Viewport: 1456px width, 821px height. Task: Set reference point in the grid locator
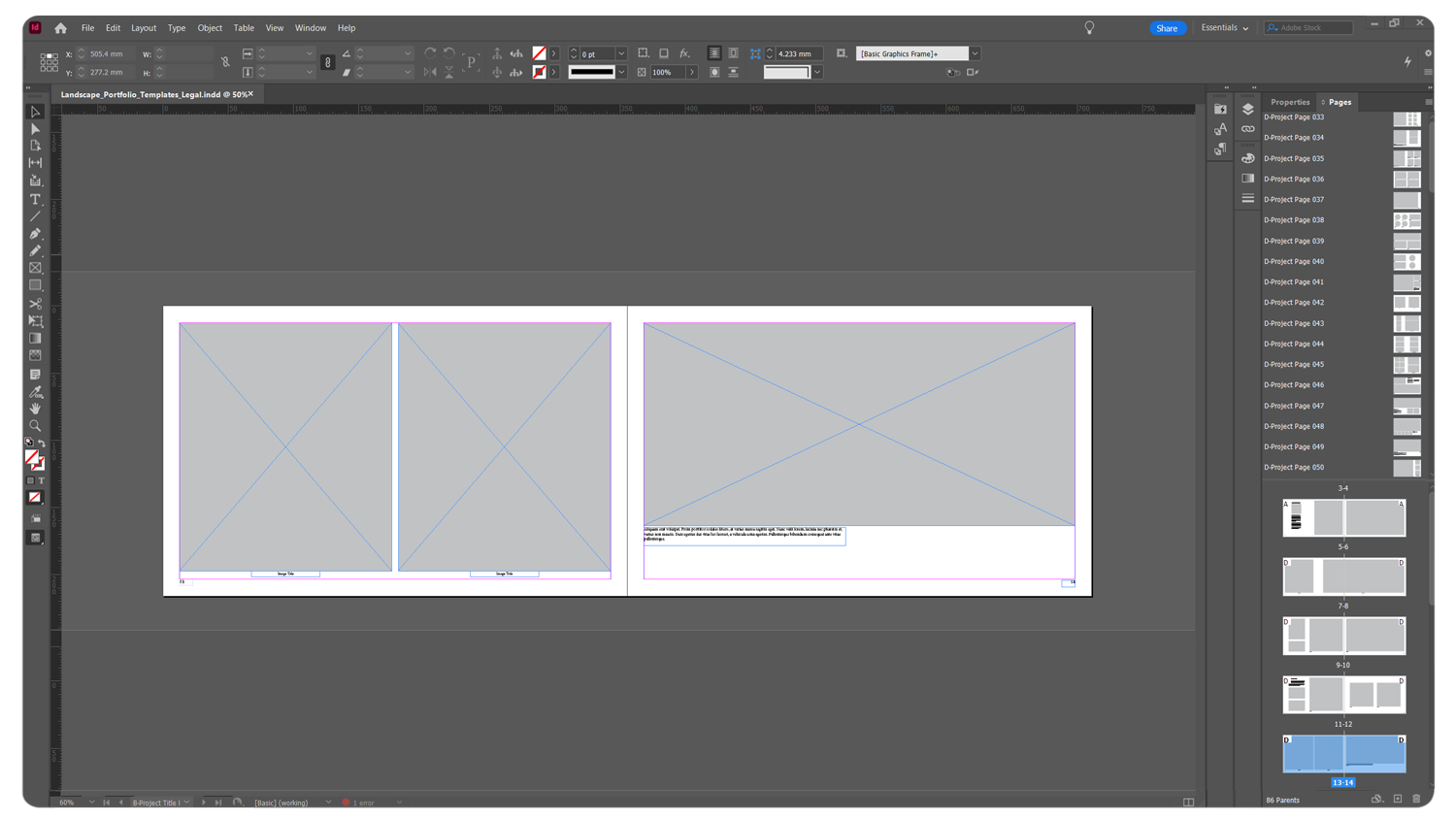49,63
